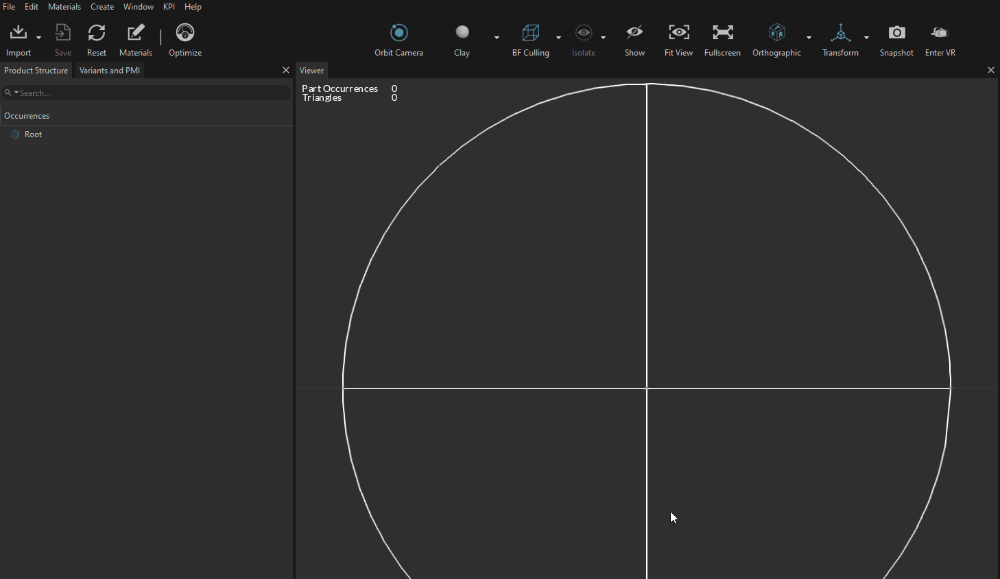Expand the Isolate dropdown arrow
Viewport: 1000px width, 579px height.
click(603, 37)
